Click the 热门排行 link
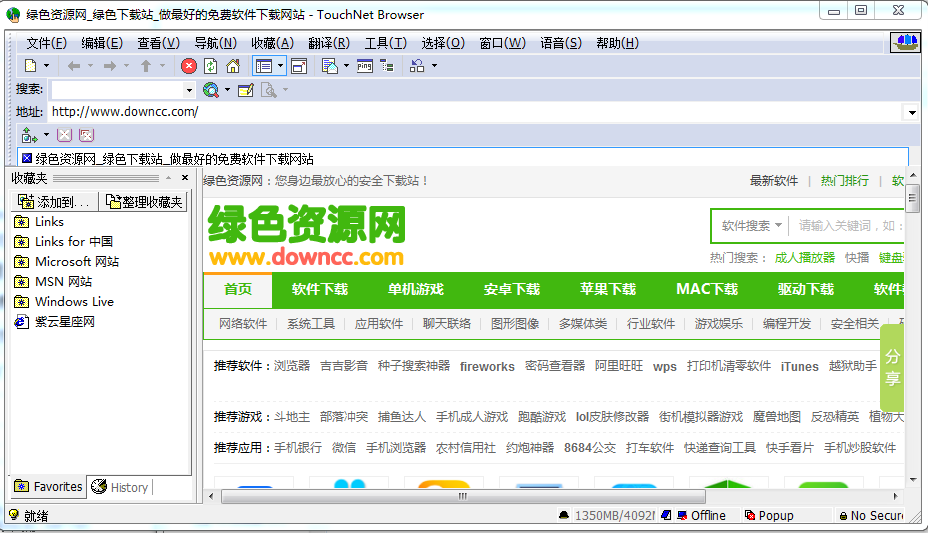This screenshot has width=928, height=533. point(845,180)
